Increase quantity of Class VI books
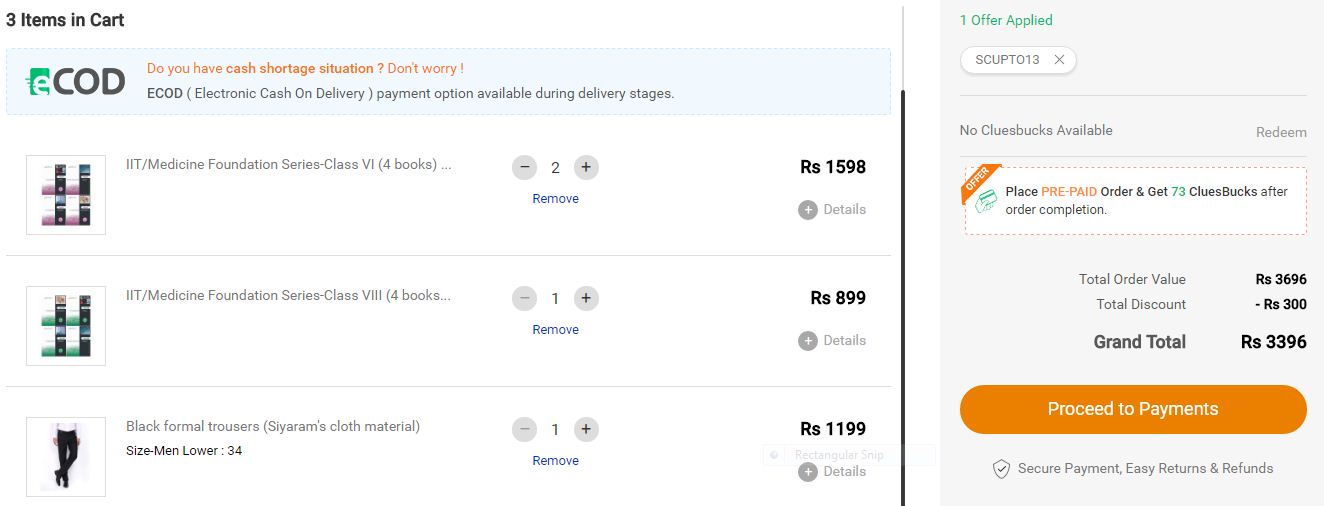1324x506 pixels. point(586,167)
